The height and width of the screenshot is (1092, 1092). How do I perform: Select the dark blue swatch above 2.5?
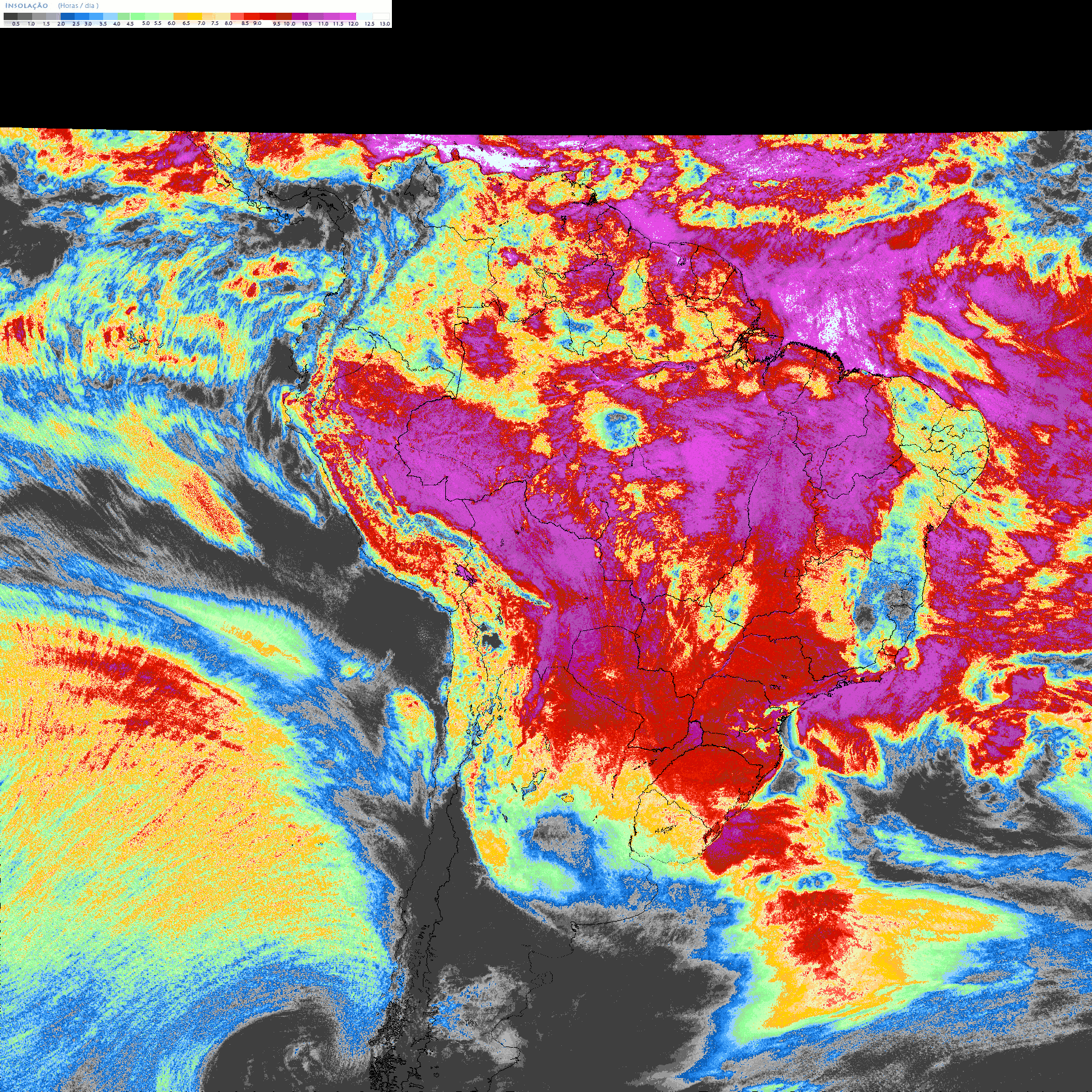click(67, 16)
